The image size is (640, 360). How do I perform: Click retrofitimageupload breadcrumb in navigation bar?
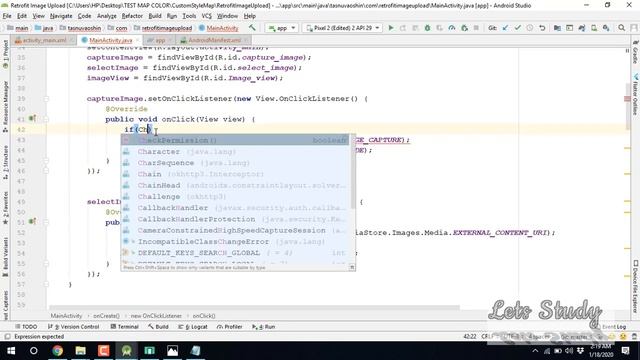click(164, 28)
